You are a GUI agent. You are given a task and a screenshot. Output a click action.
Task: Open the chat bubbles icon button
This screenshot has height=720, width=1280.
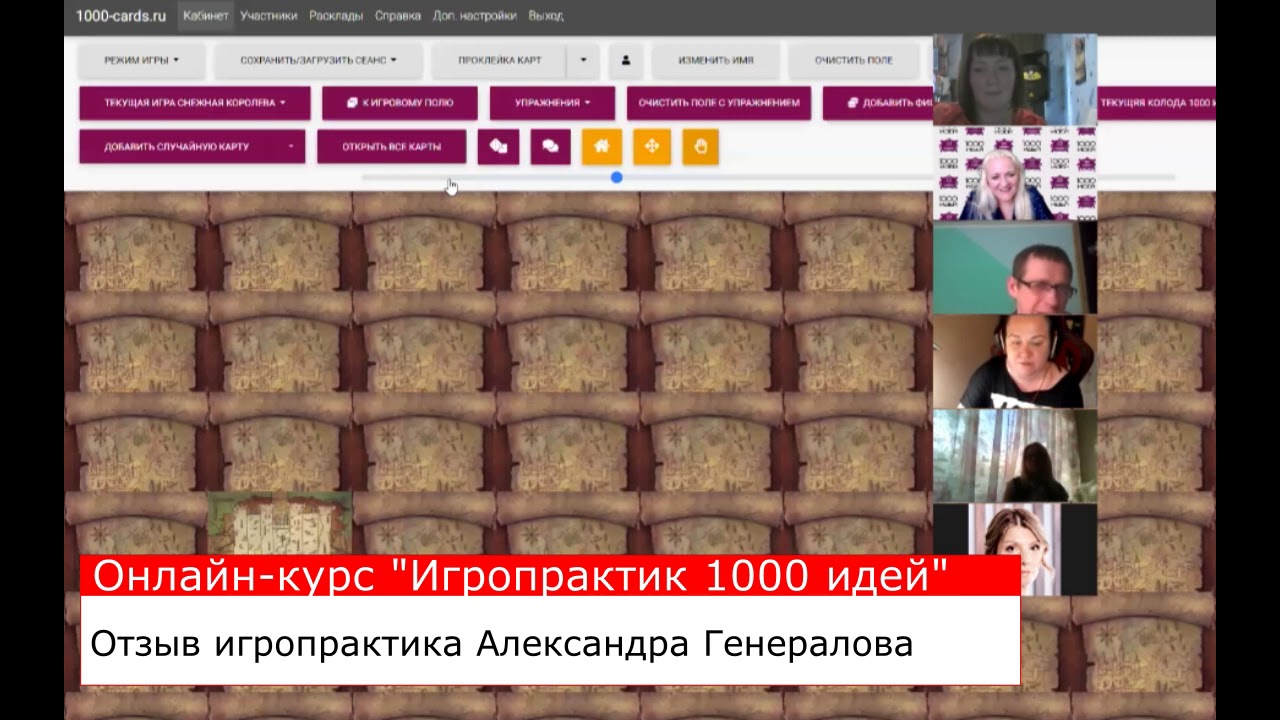[550, 146]
